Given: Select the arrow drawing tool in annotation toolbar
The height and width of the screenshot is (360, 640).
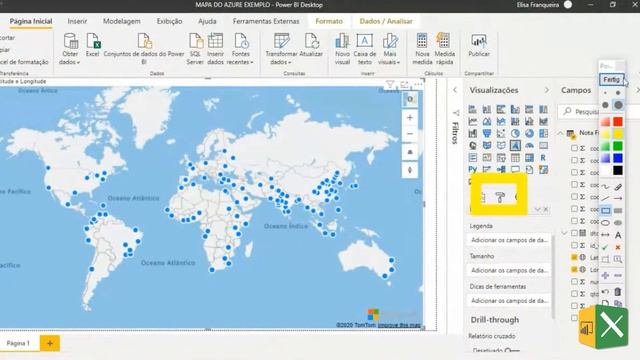Looking at the screenshot, I should [618, 198].
